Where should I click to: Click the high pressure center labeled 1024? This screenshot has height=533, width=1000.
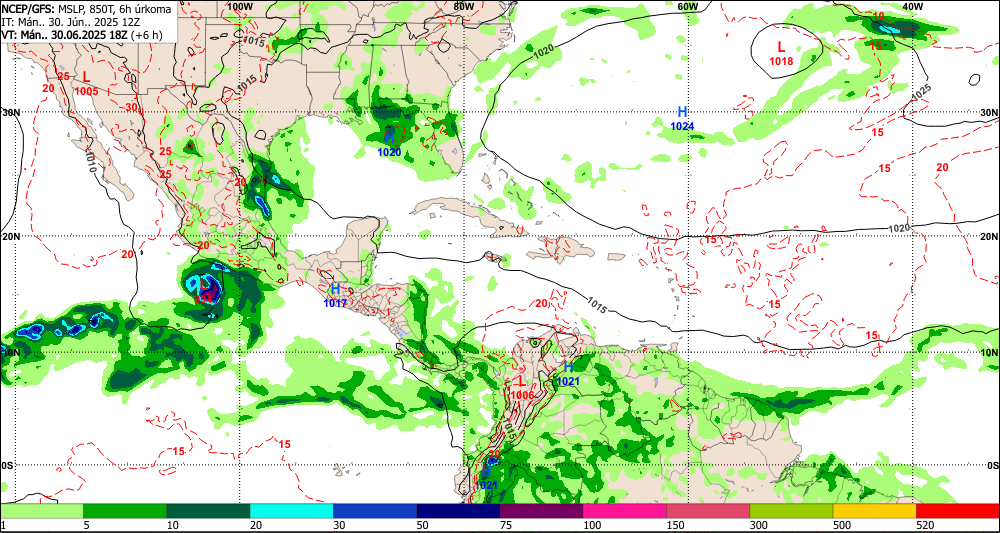click(x=682, y=119)
